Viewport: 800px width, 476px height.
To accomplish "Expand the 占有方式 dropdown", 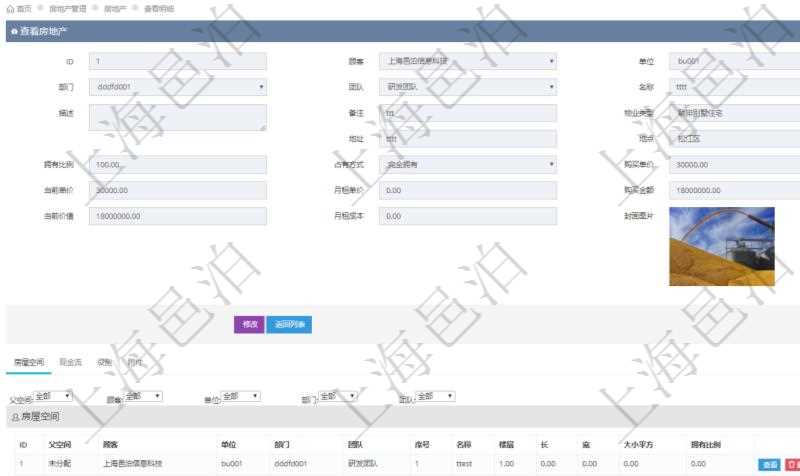I will click(x=467, y=164).
